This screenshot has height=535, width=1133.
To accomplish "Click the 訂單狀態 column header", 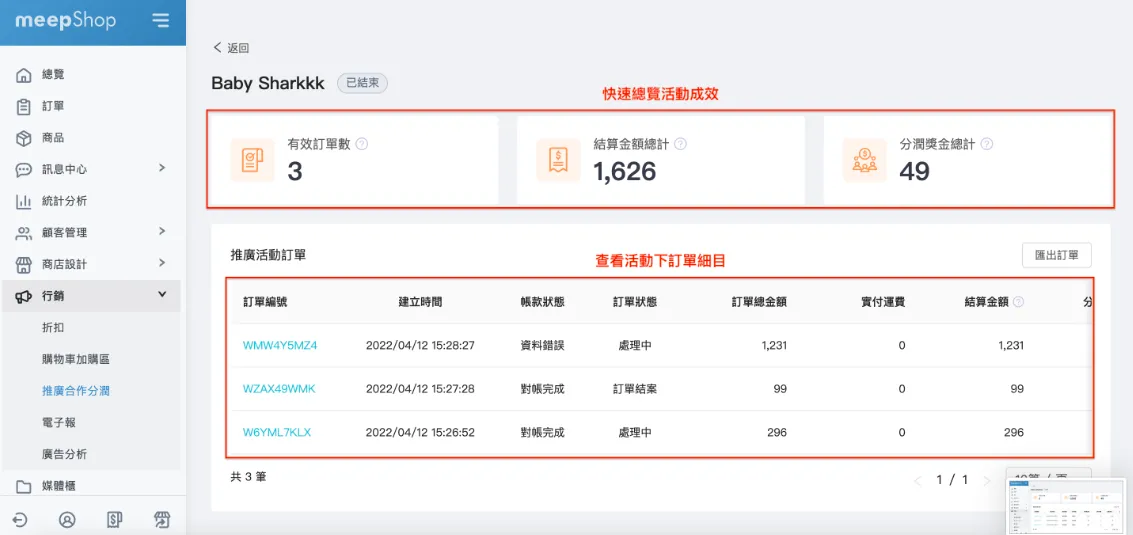I will pos(634,302).
